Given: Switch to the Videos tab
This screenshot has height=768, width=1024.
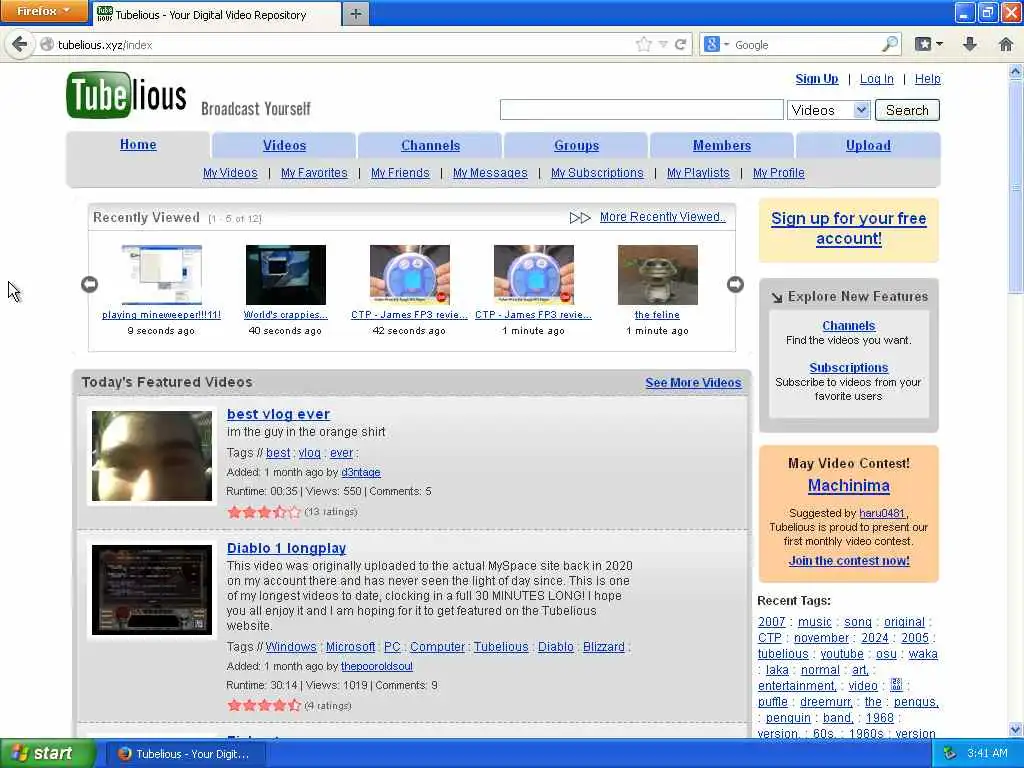Looking at the screenshot, I should click(x=284, y=146).
